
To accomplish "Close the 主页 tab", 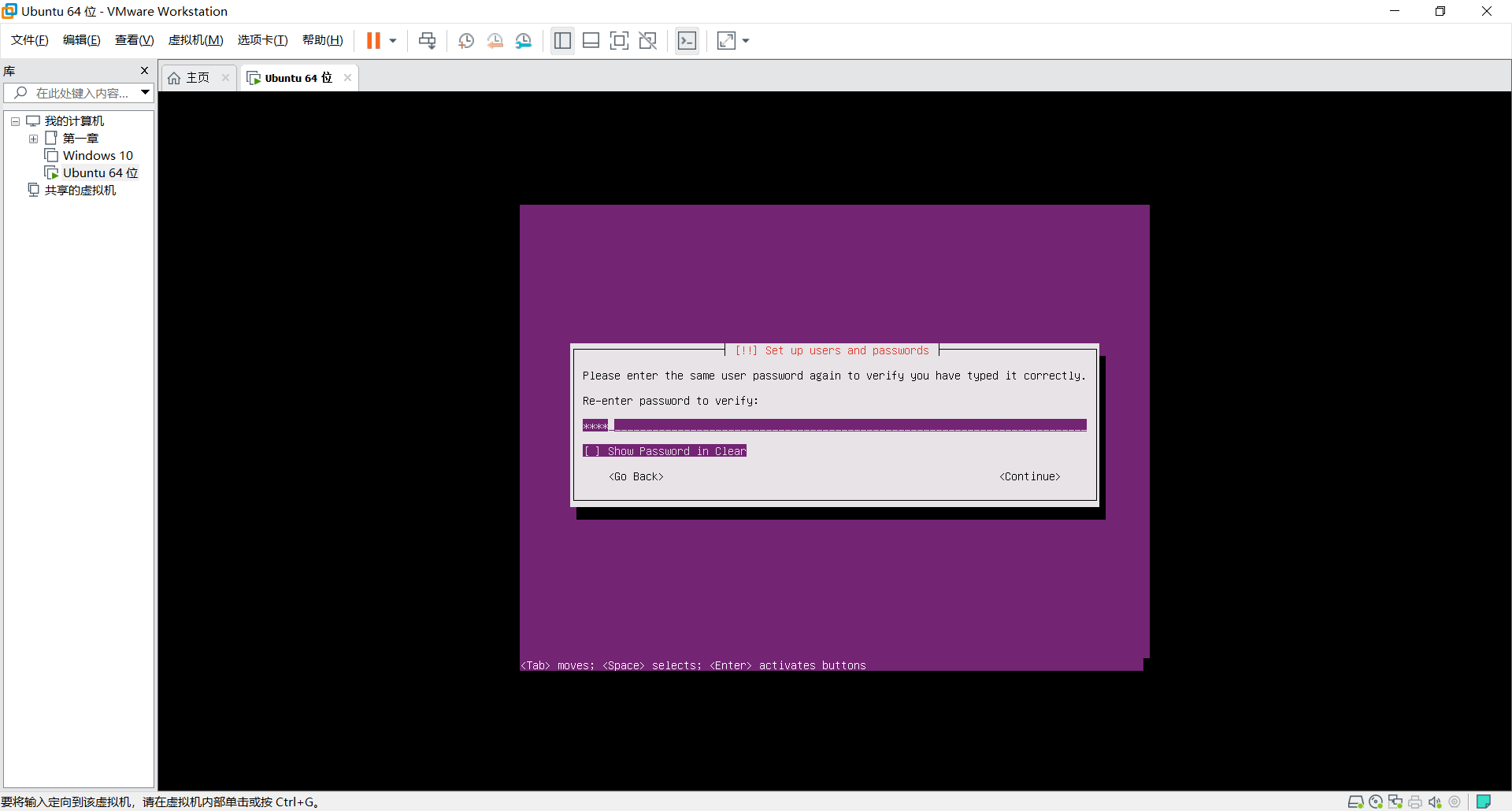I will 226,78.
